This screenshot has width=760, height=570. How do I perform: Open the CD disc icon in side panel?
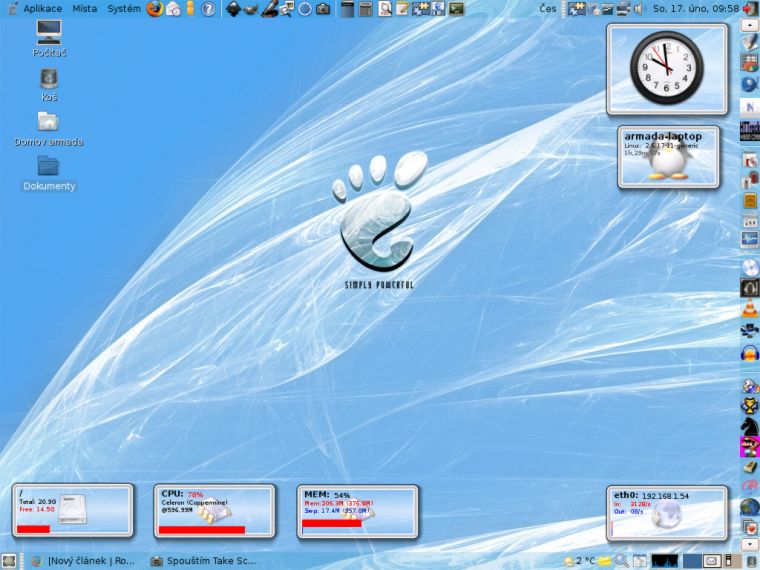749,267
